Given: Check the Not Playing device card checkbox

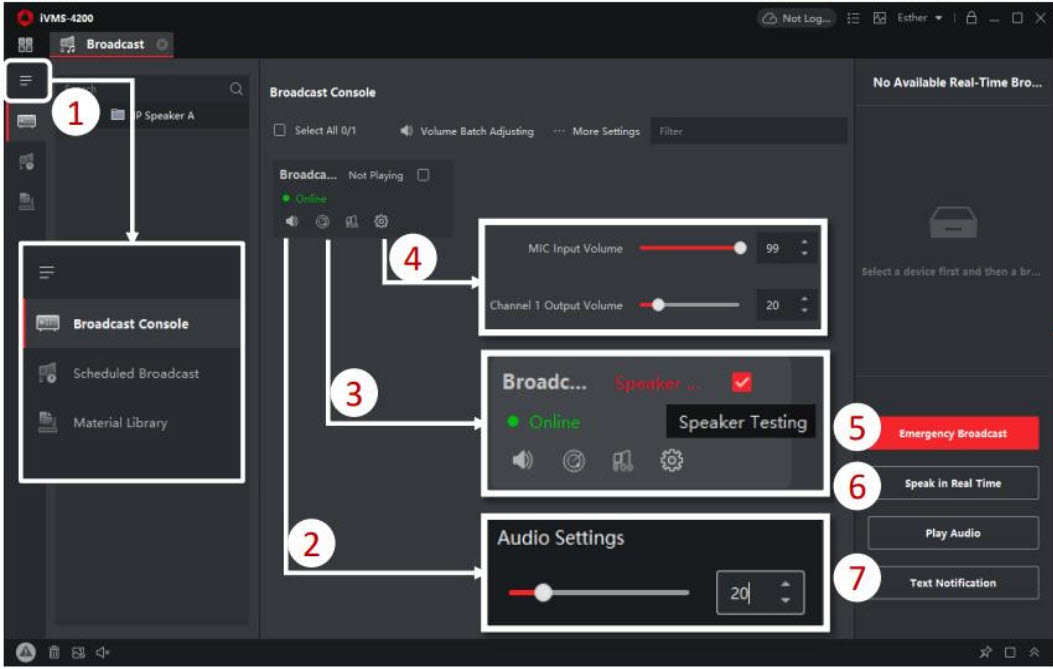Looking at the screenshot, I should pyautogui.click(x=423, y=175).
